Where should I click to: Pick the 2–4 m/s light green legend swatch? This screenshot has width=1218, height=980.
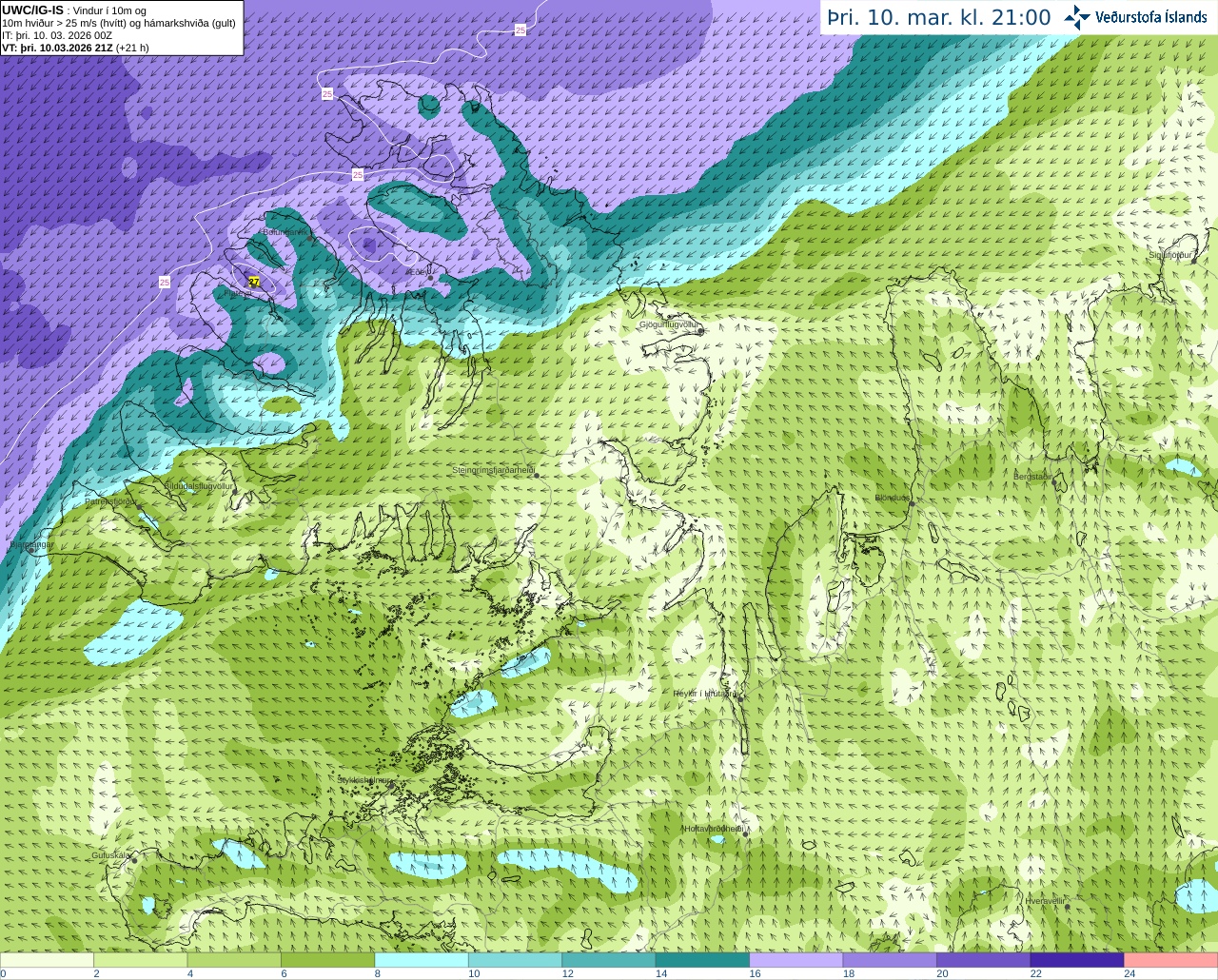[x=140, y=960]
